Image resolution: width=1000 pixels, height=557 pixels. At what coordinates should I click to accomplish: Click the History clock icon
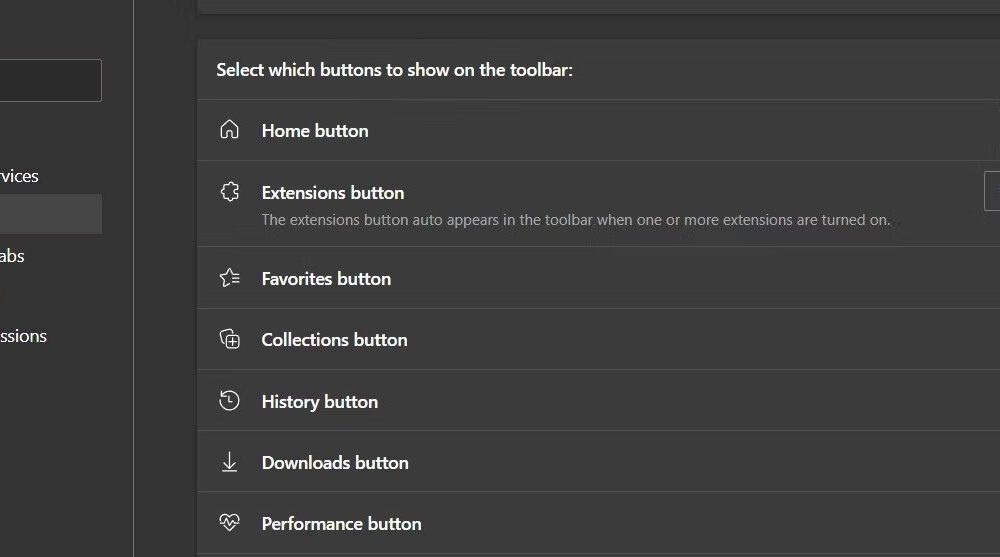[x=230, y=401]
